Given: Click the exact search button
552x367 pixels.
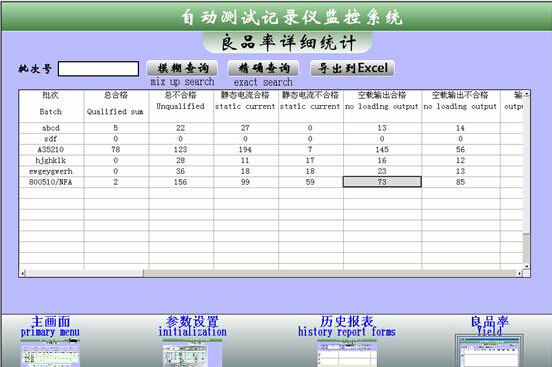Looking at the screenshot, I should (263, 68).
